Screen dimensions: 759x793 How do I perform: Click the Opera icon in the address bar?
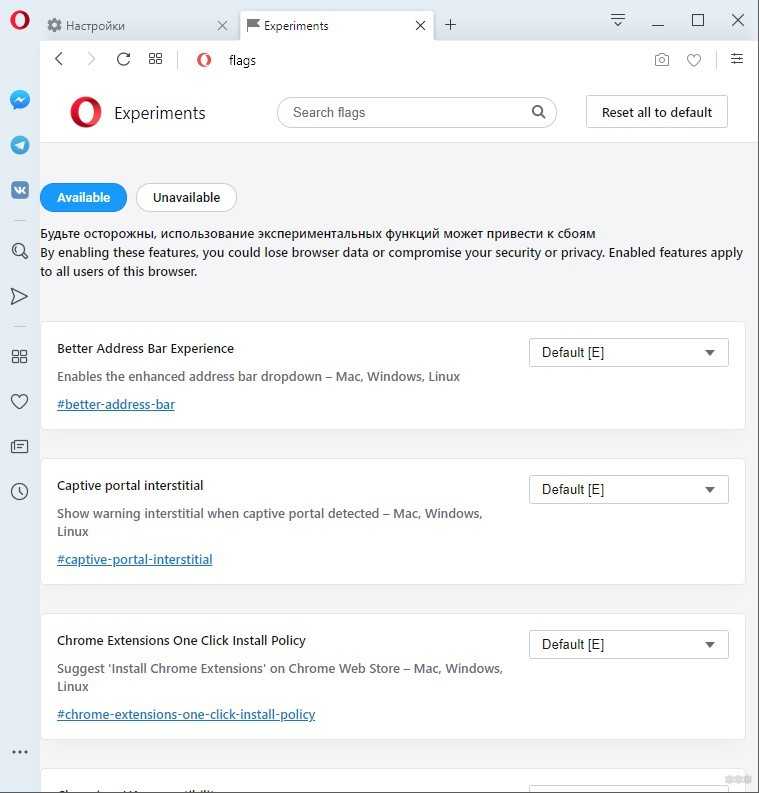tap(204, 60)
